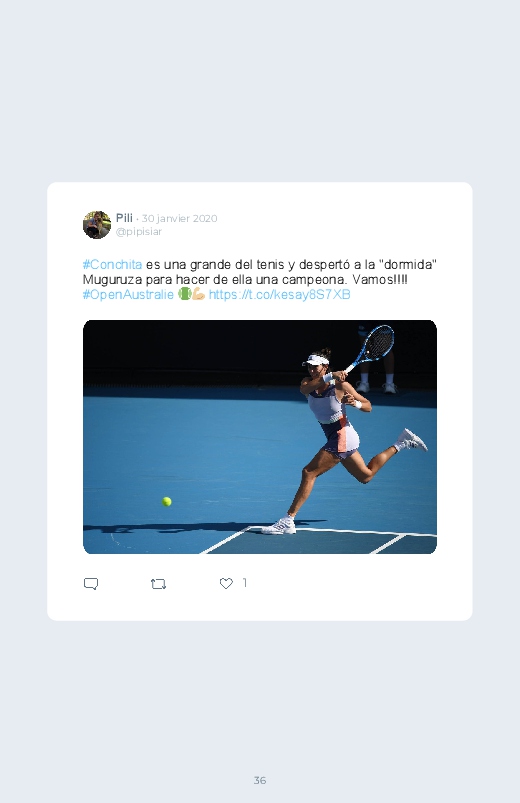The height and width of the screenshot is (803, 520).
Task: Click the blue racket in the photo
Action: 374,345
